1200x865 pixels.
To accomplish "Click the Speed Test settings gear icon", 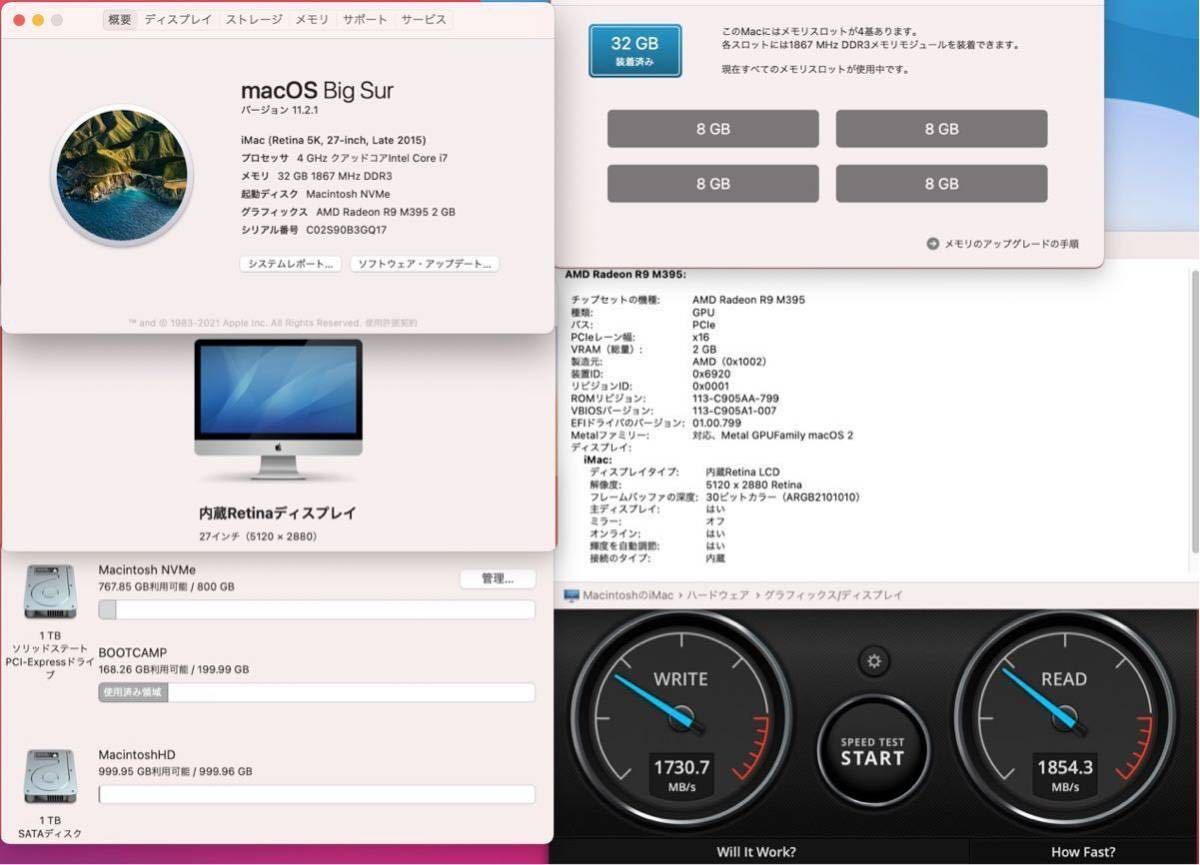I will 874,661.
